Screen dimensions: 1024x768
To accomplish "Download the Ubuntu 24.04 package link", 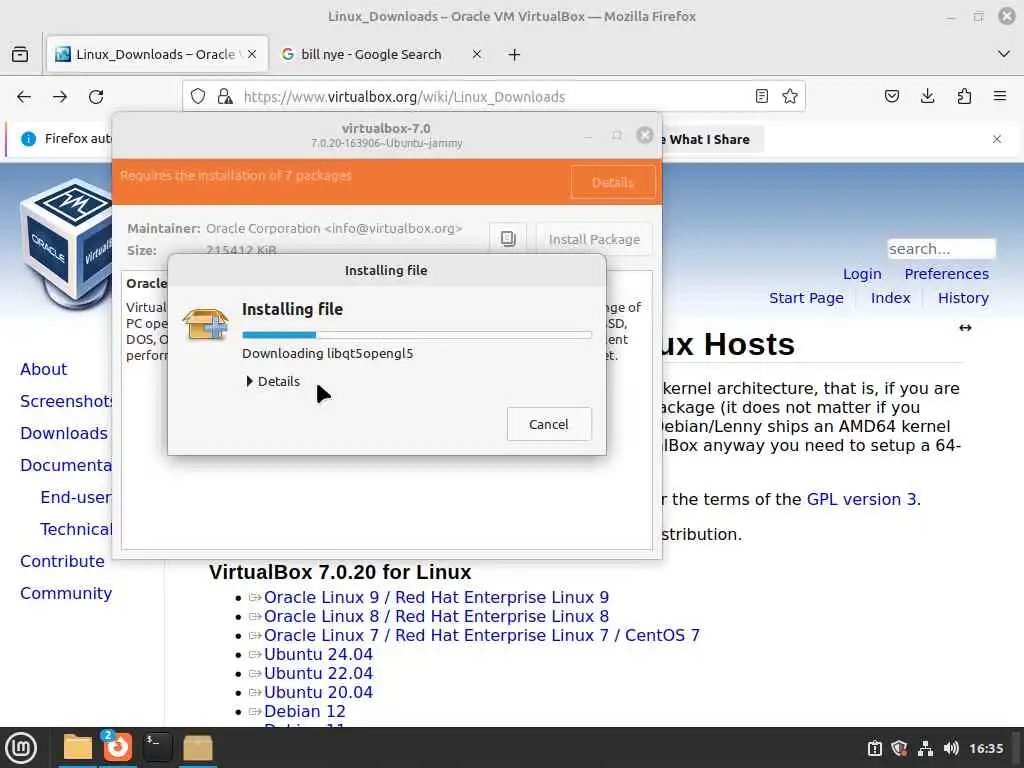I will tap(318, 654).
